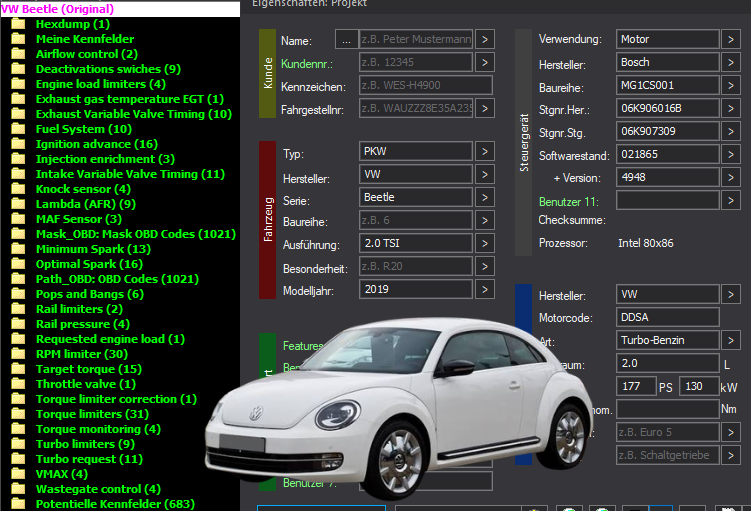Select Exhaust gas temperature EGT (1)
This screenshot has width=751, height=511.
[x=130, y=99]
